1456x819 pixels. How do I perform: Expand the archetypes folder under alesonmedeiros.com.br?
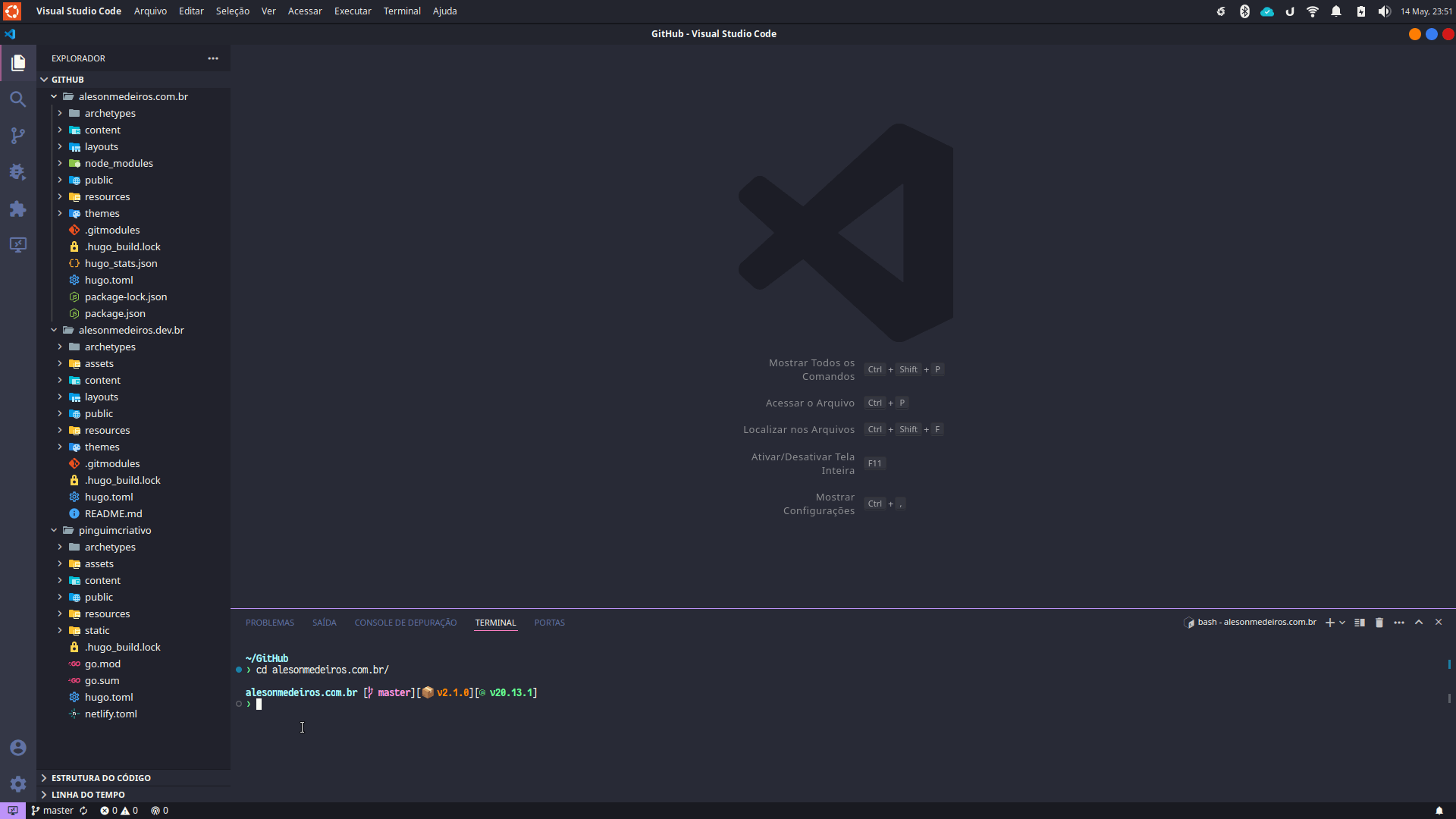[109, 113]
